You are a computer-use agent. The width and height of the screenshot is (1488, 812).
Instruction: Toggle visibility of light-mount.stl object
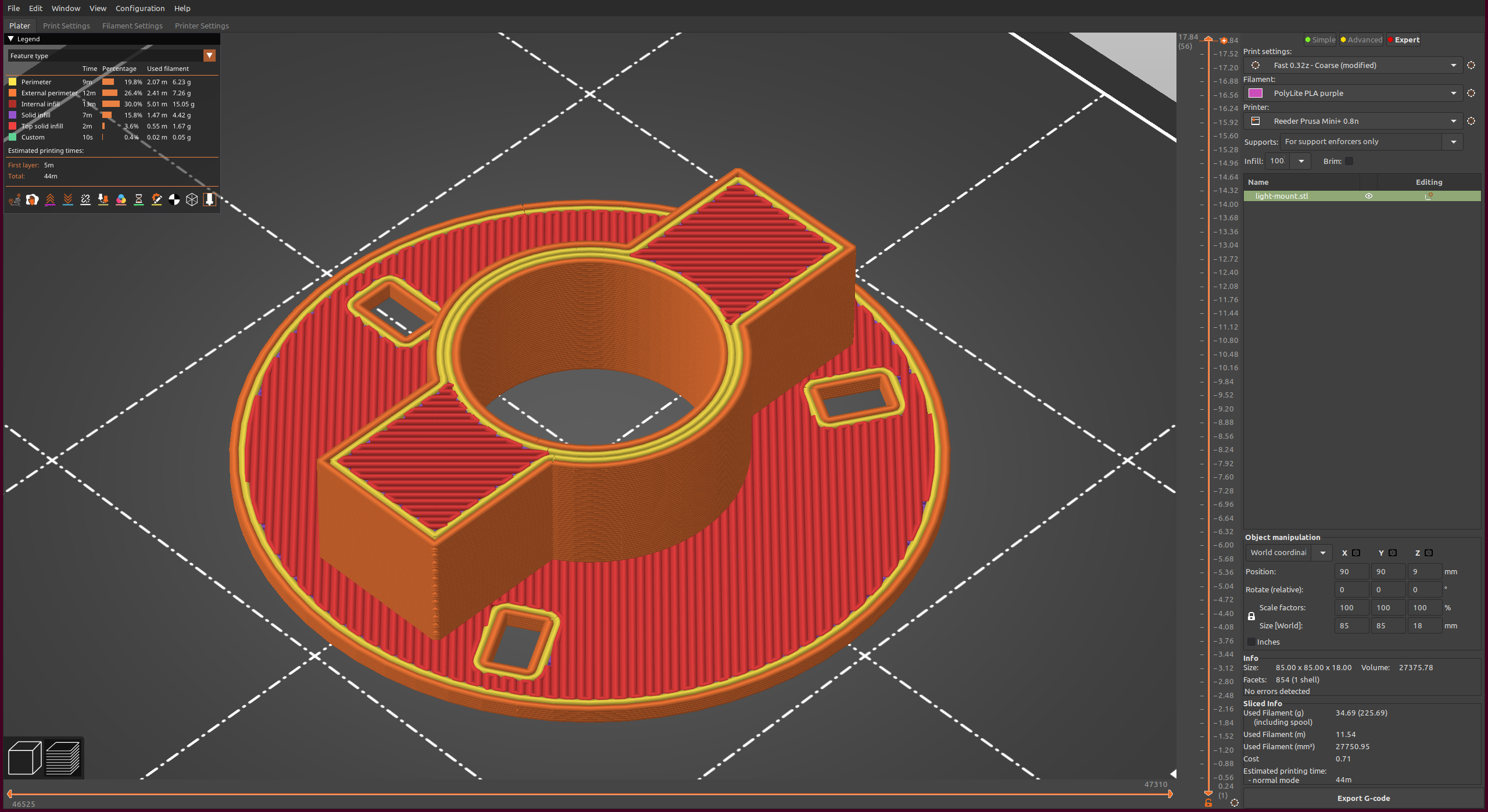click(1368, 196)
